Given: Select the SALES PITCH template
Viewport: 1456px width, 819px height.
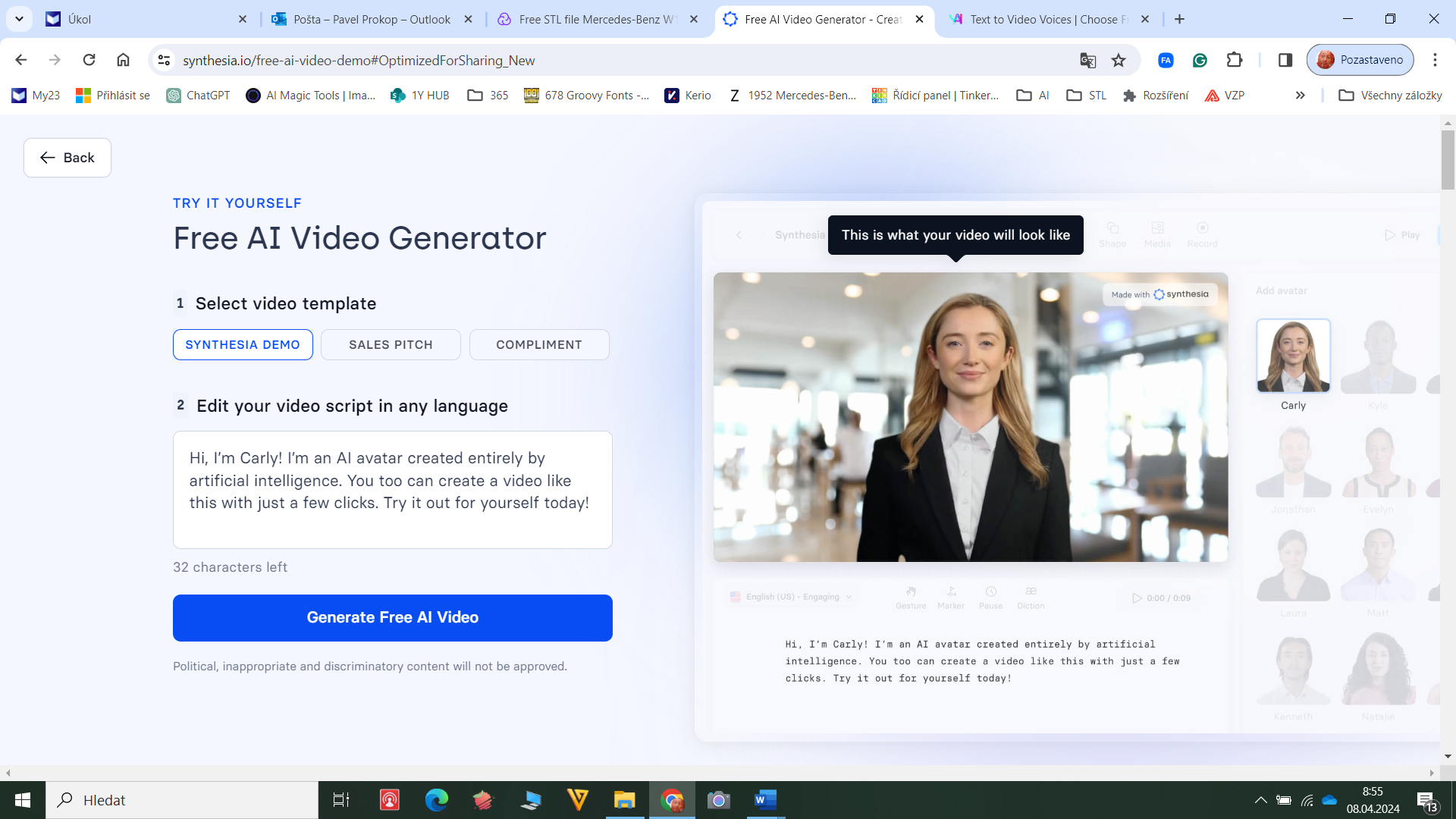Looking at the screenshot, I should point(391,344).
